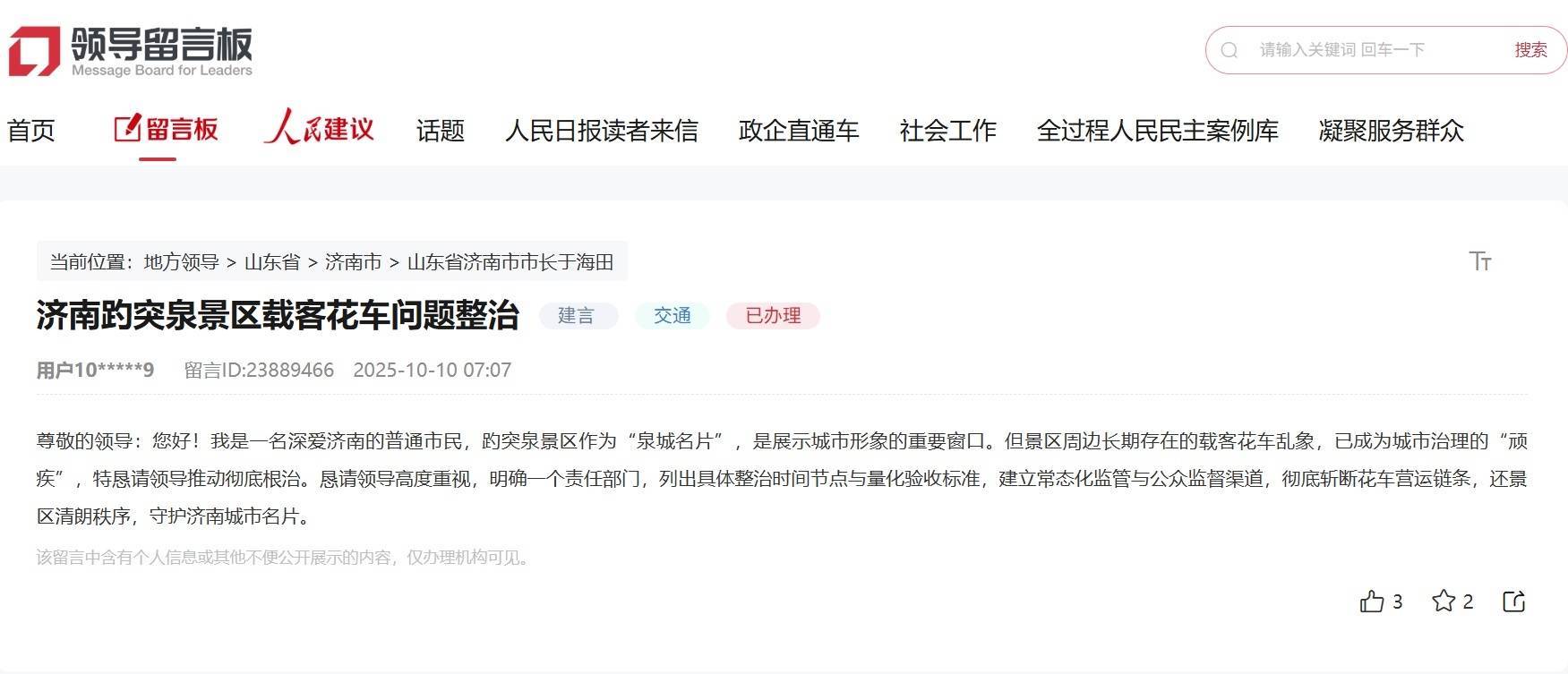
Task: Follow the 济南市 breadcrumb link
Action: (353, 262)
